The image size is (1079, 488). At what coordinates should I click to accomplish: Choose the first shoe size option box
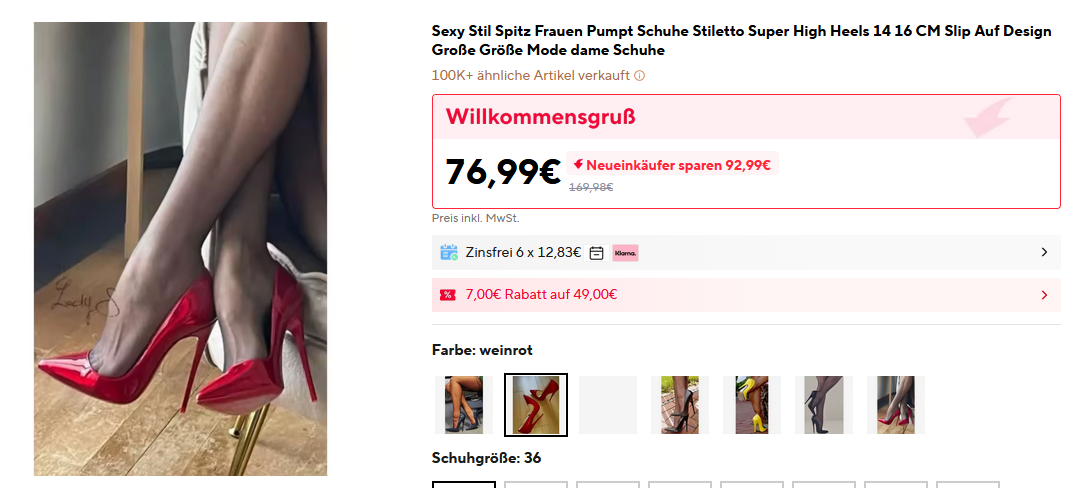coord(464,485)
